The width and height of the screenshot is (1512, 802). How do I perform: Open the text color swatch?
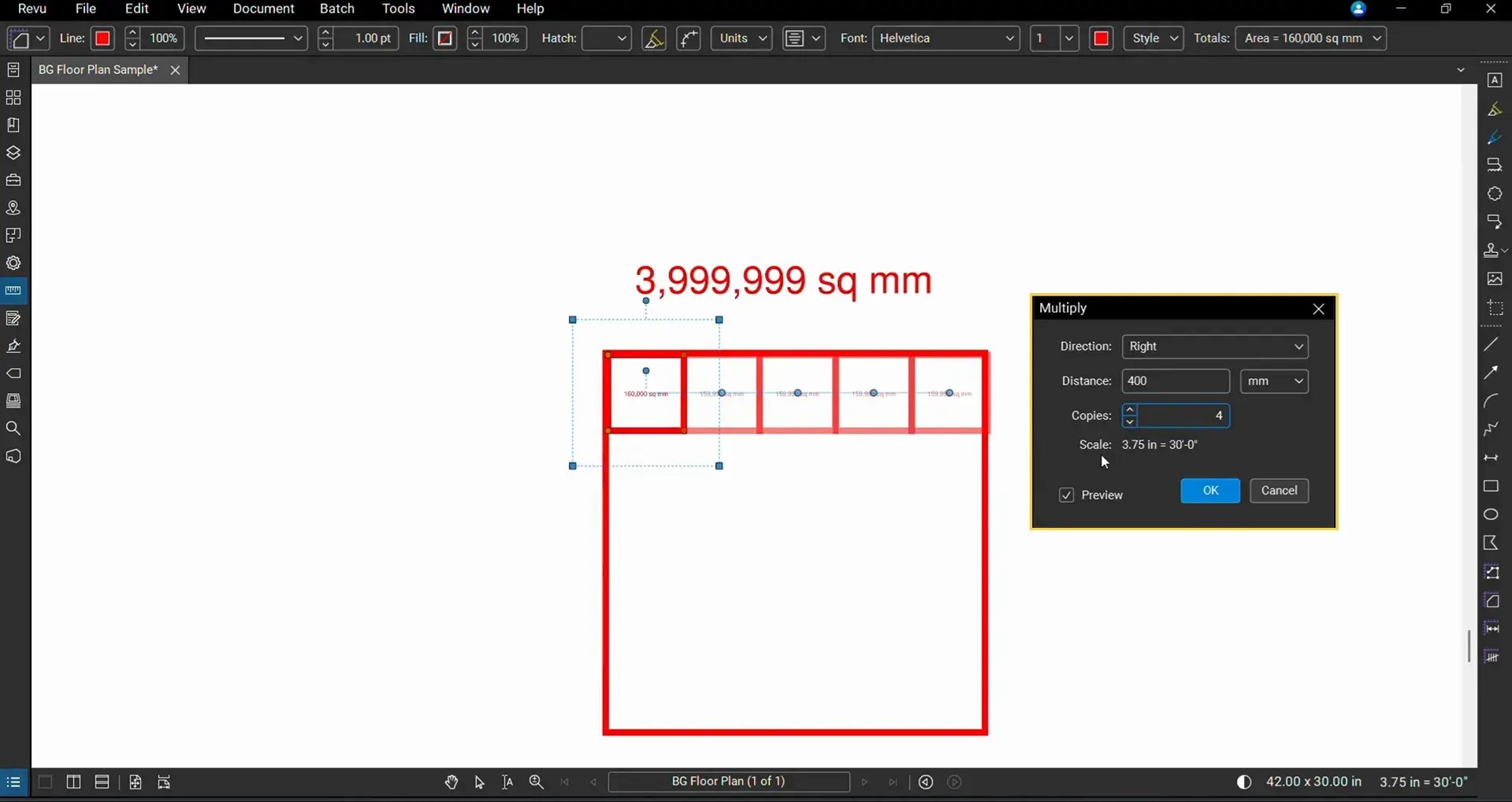tap(1101, 38)
